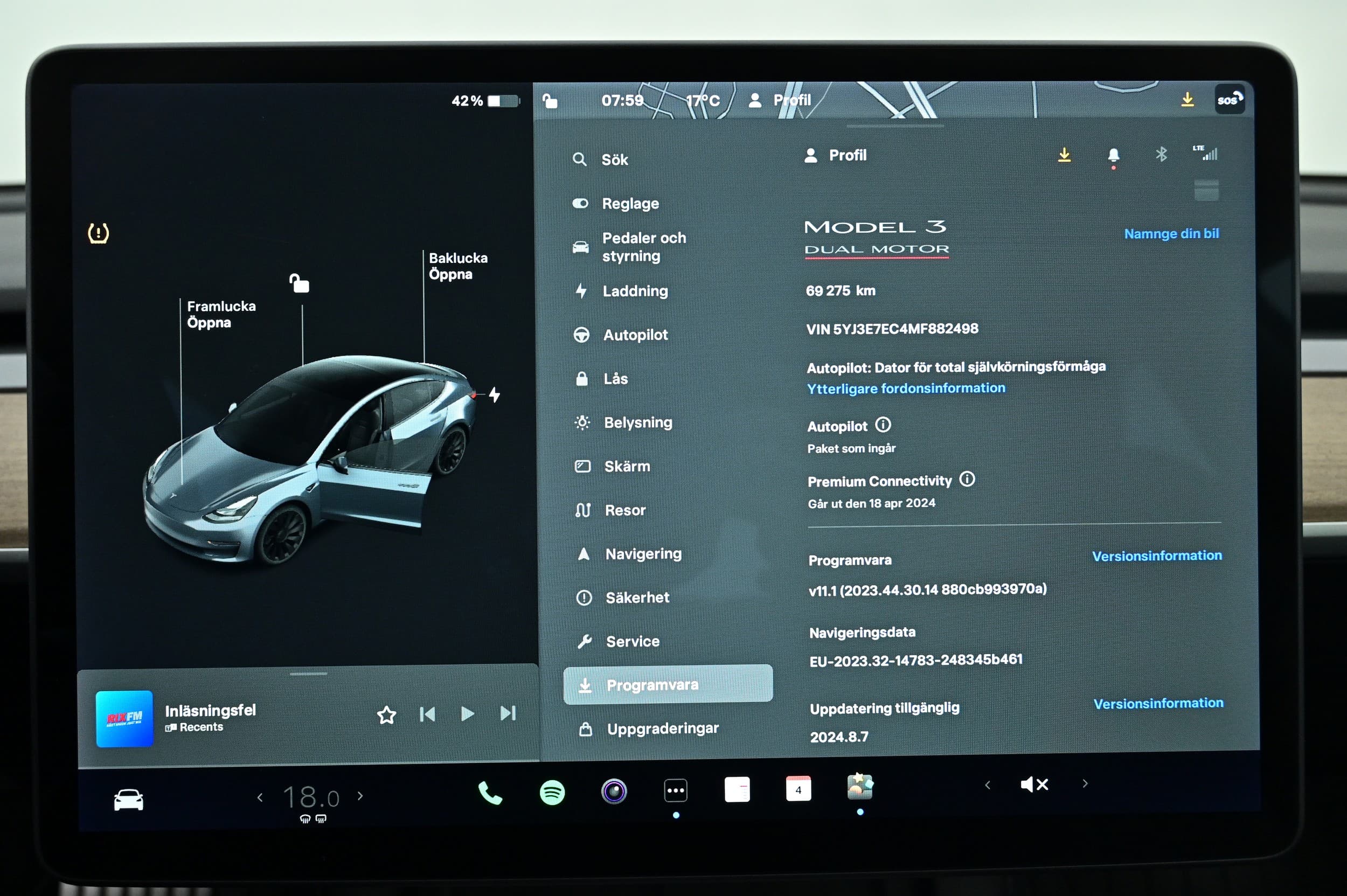Click Namnge din bil link
The height and width of the screenshot is (896, 1347).
point(1171,233)
